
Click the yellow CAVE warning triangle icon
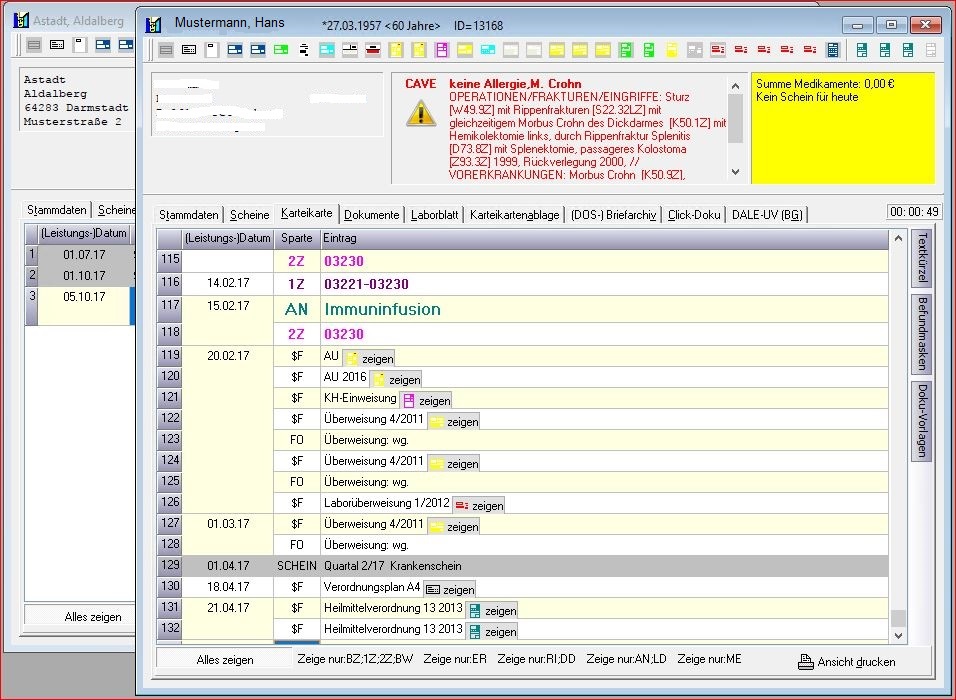(x=421, y=113)
